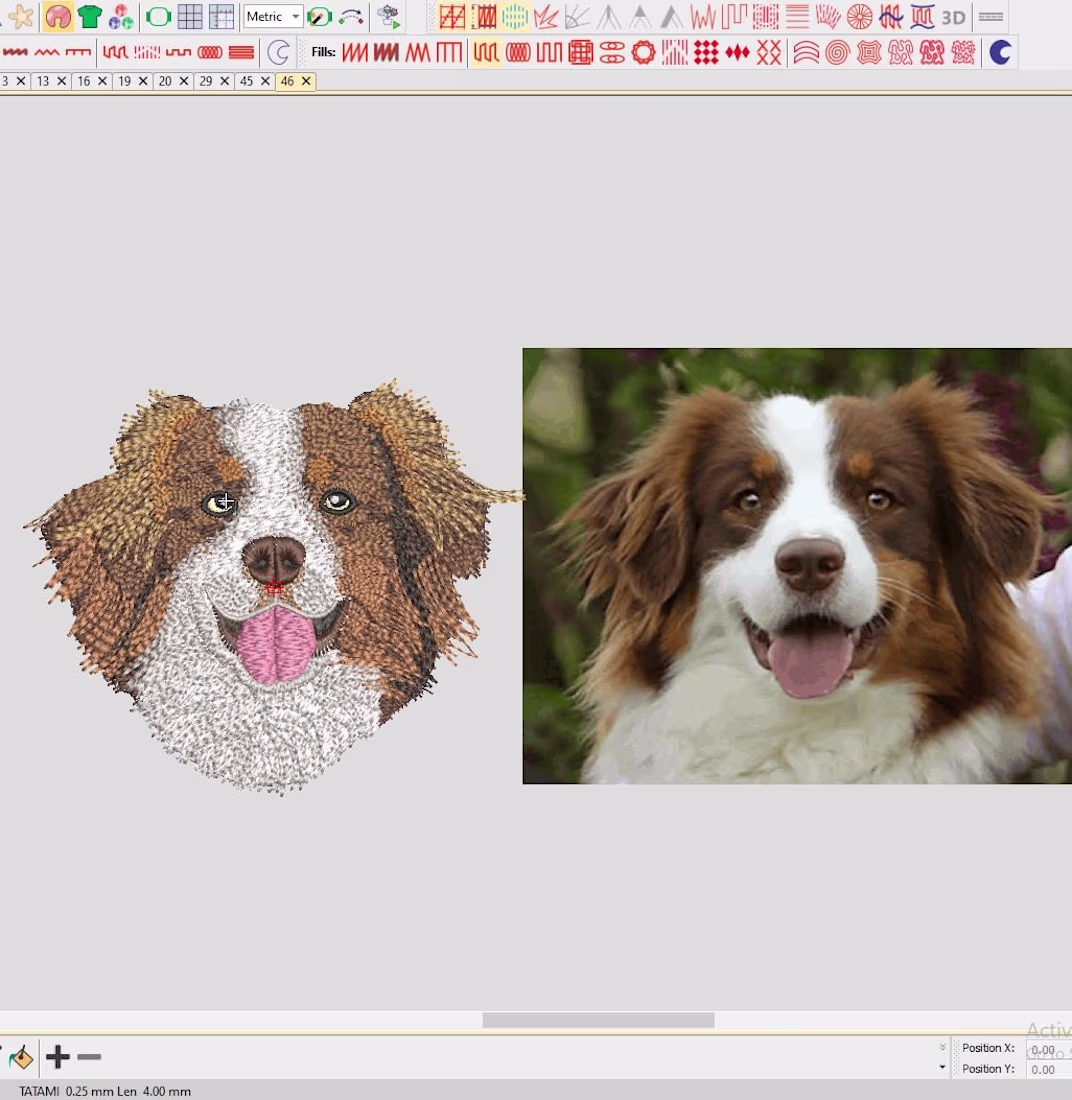Select the diamond motif fill icon
This screenshot has width=1072, height=1100.
click(x=737, y=53)
